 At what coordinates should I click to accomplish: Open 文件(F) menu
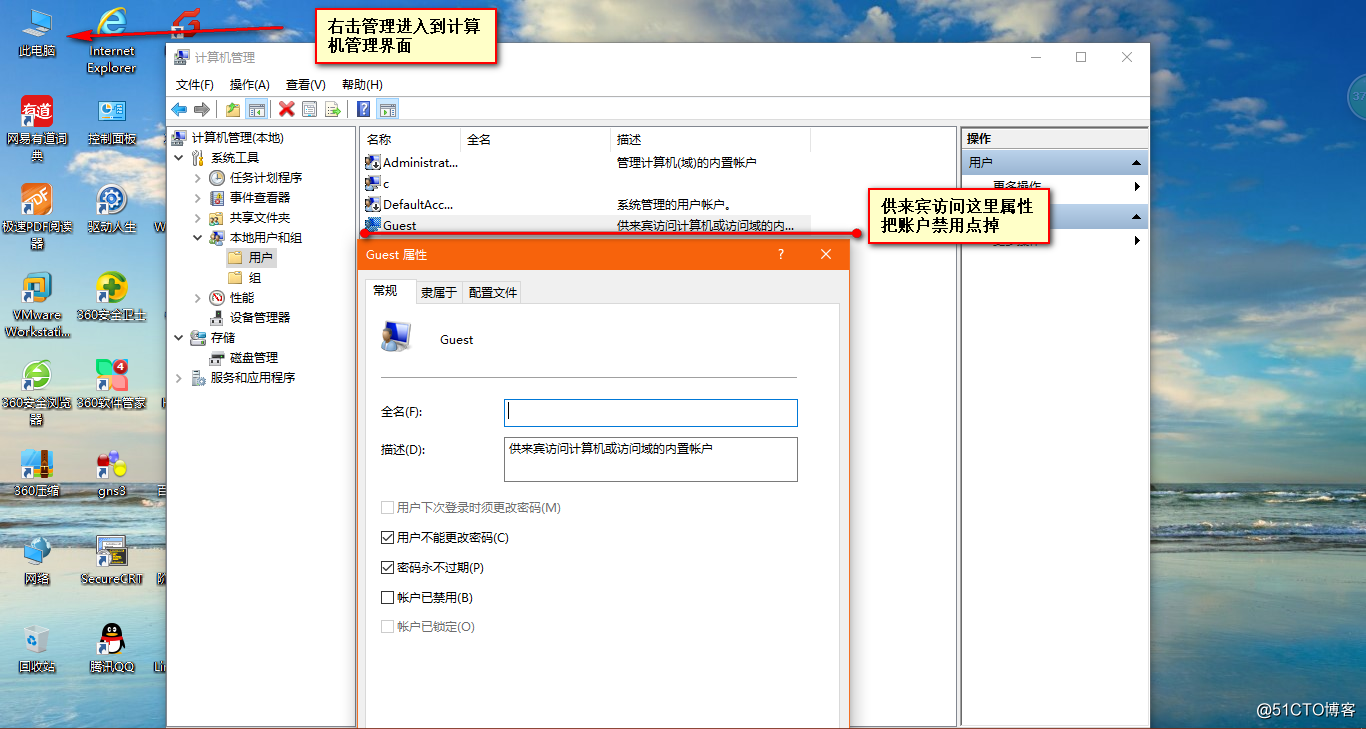[195, 85]
